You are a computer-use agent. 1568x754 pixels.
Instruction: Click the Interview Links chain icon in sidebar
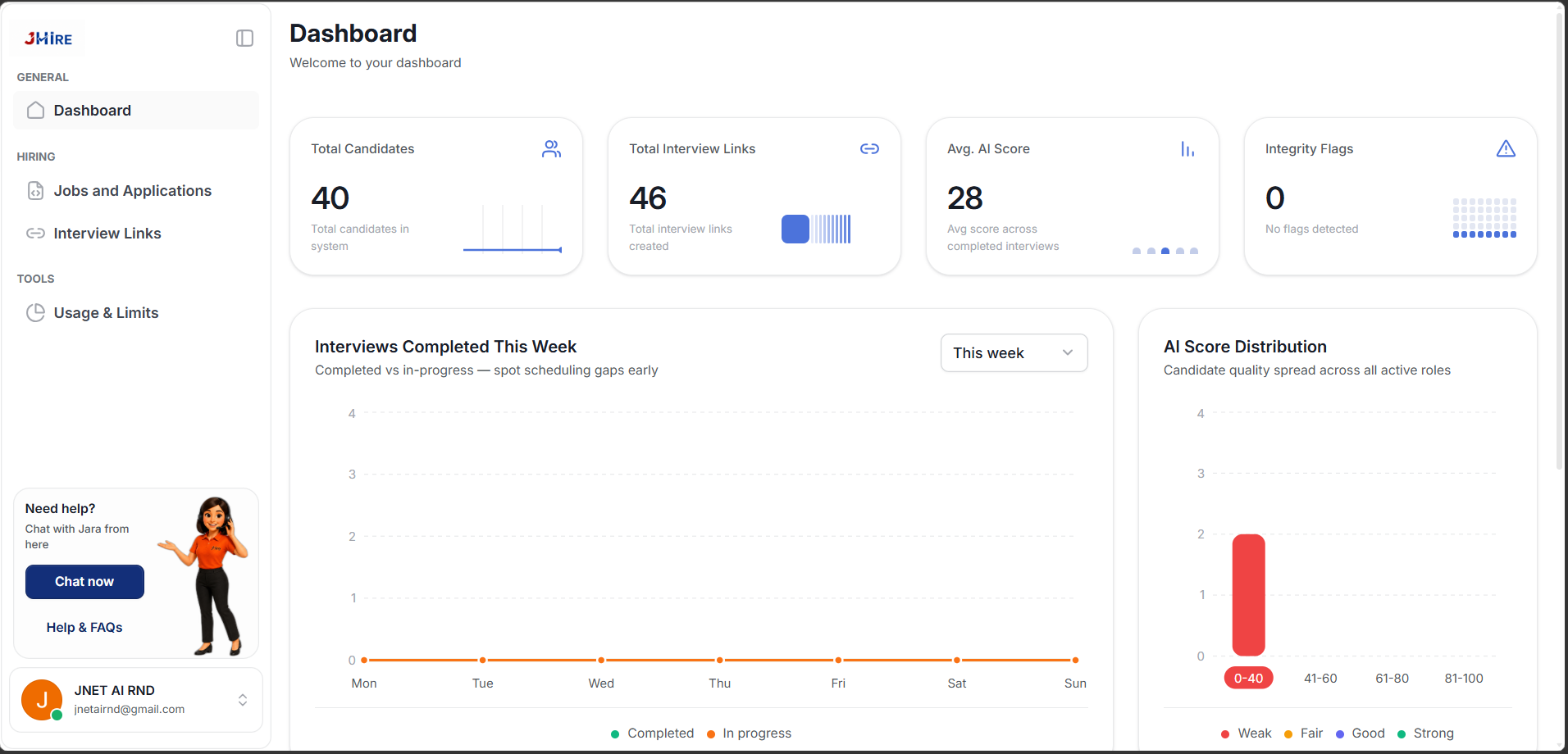click(35, 234)
